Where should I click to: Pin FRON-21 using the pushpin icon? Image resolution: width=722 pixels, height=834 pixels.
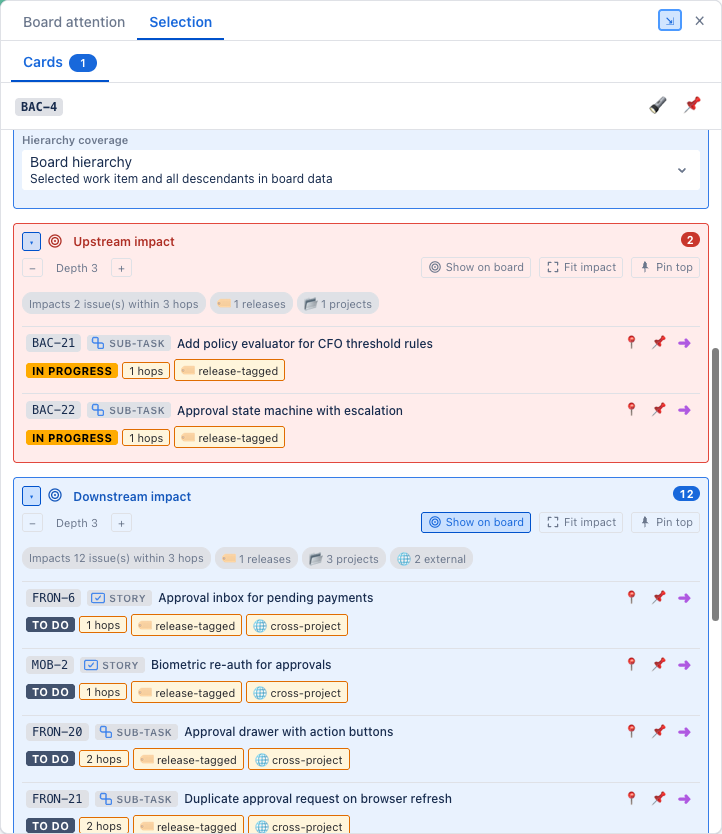(x=659, y=798)
